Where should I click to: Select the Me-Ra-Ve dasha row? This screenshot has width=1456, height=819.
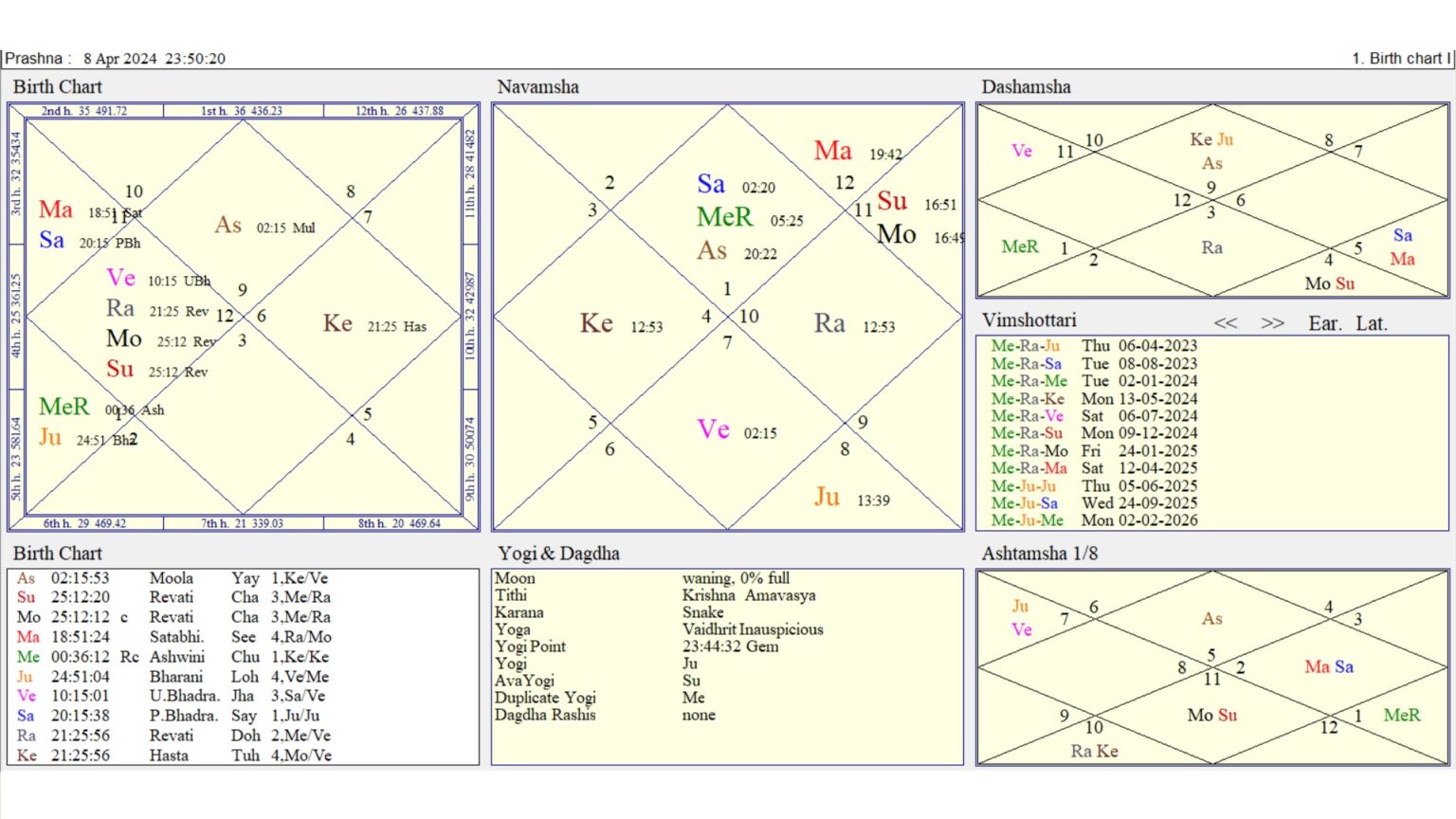(1094, 415)
